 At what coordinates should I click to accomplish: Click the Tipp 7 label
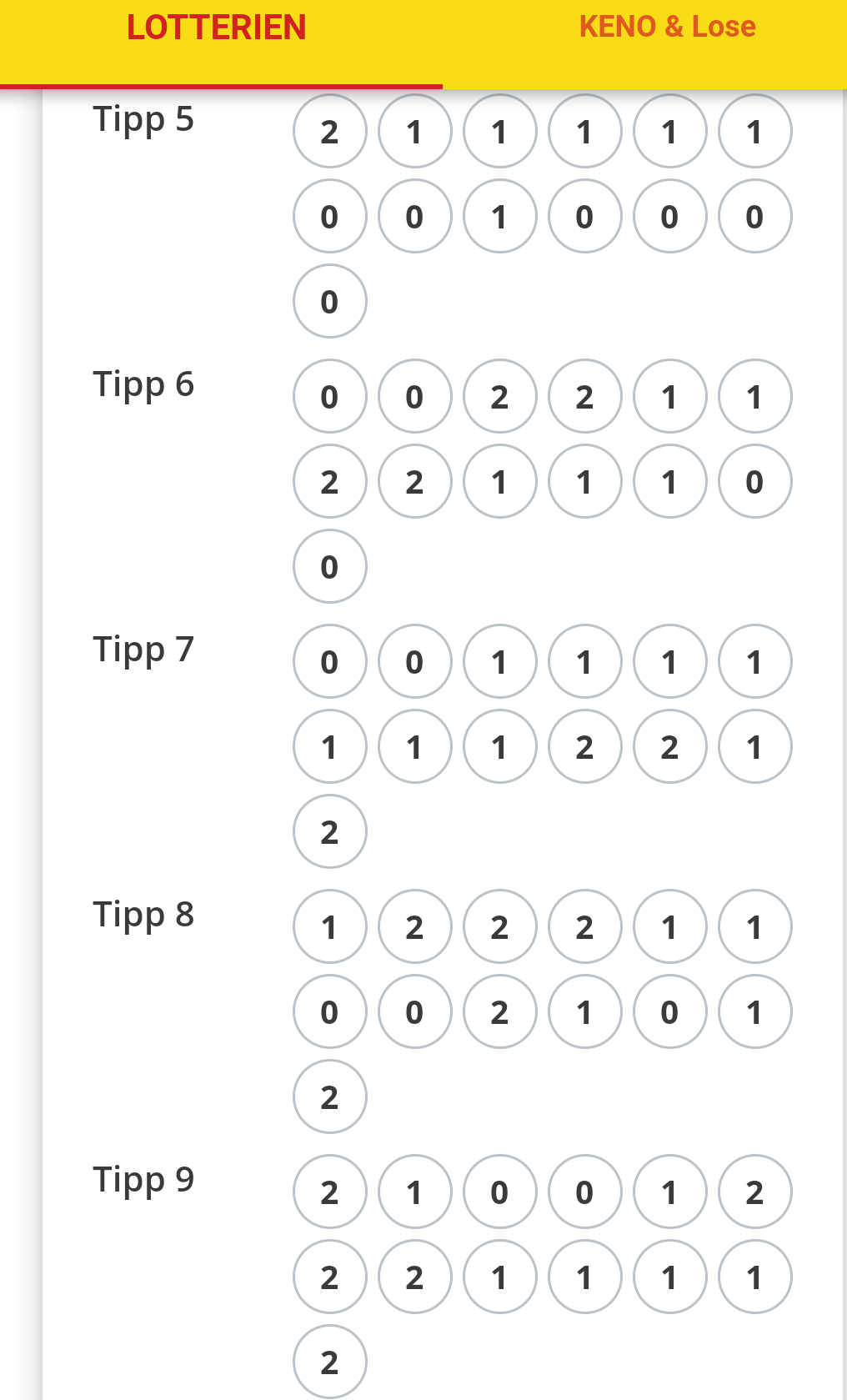(x=143, y=650)
